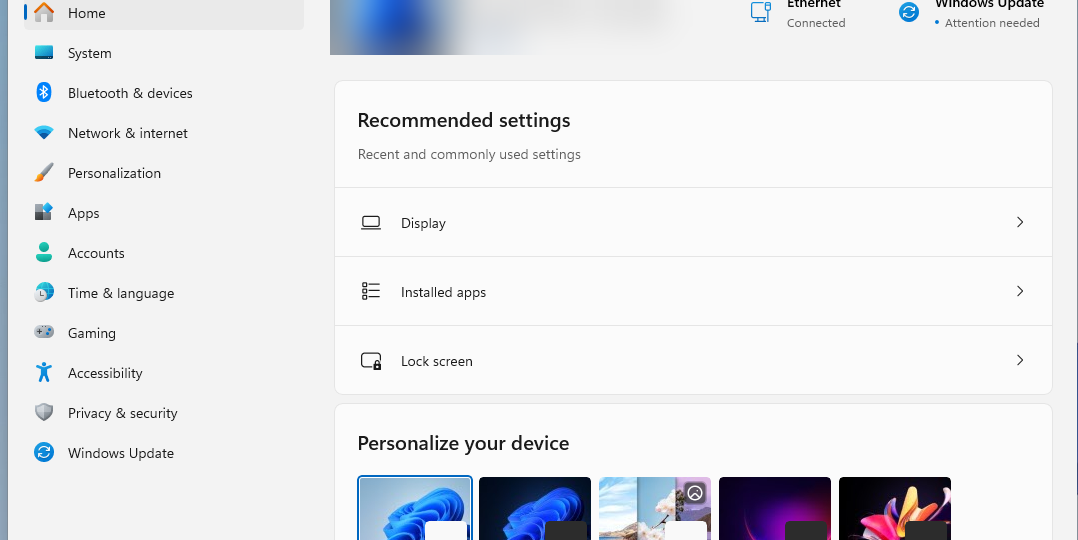Screen dimensions: 1078x540
Task: Click the Privacy & security shield icon
Action: click(x=44, y=412)
